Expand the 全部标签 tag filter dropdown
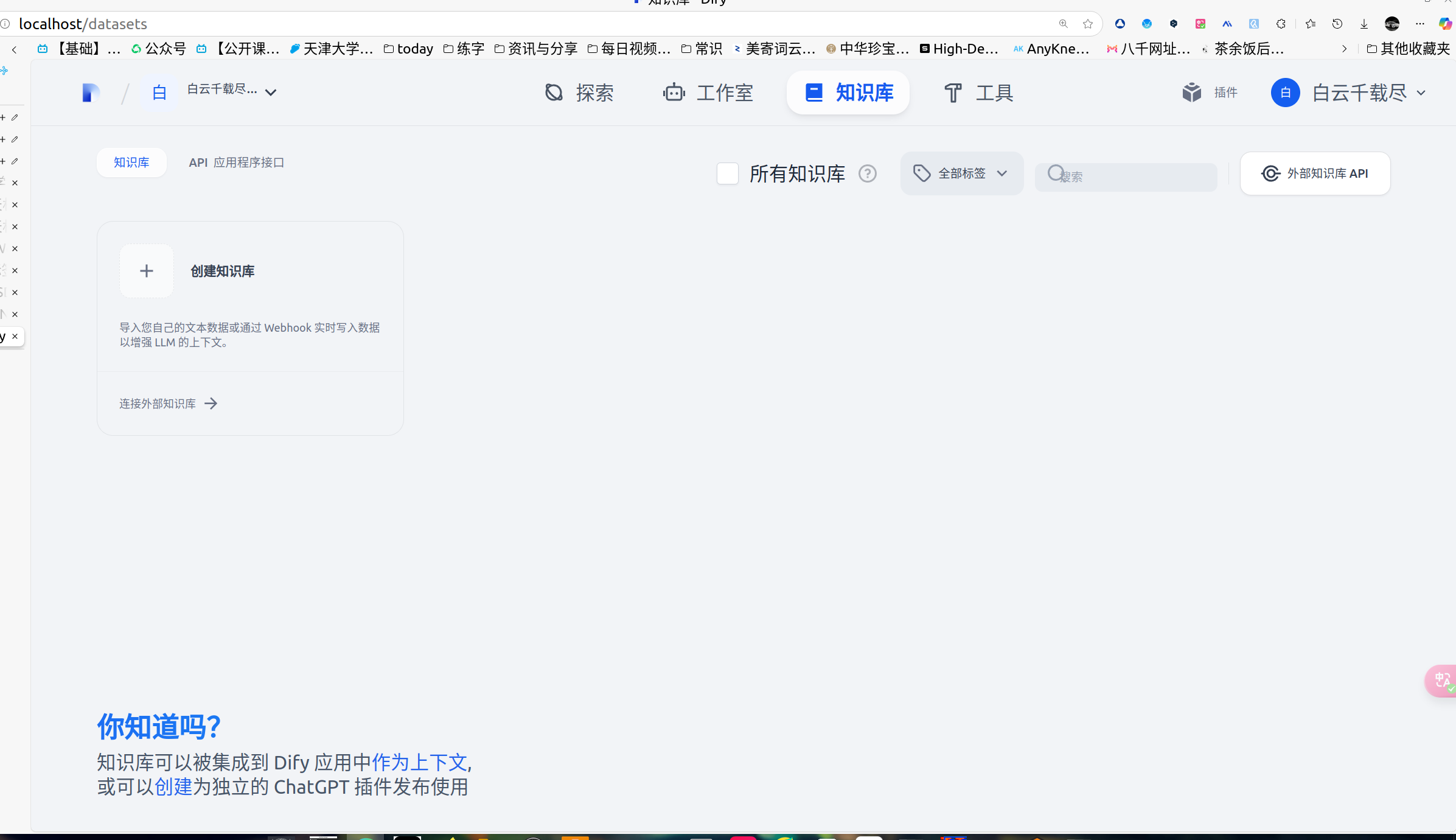The width and height of the screenshot is (1456, 840). [x=961, y=174]
